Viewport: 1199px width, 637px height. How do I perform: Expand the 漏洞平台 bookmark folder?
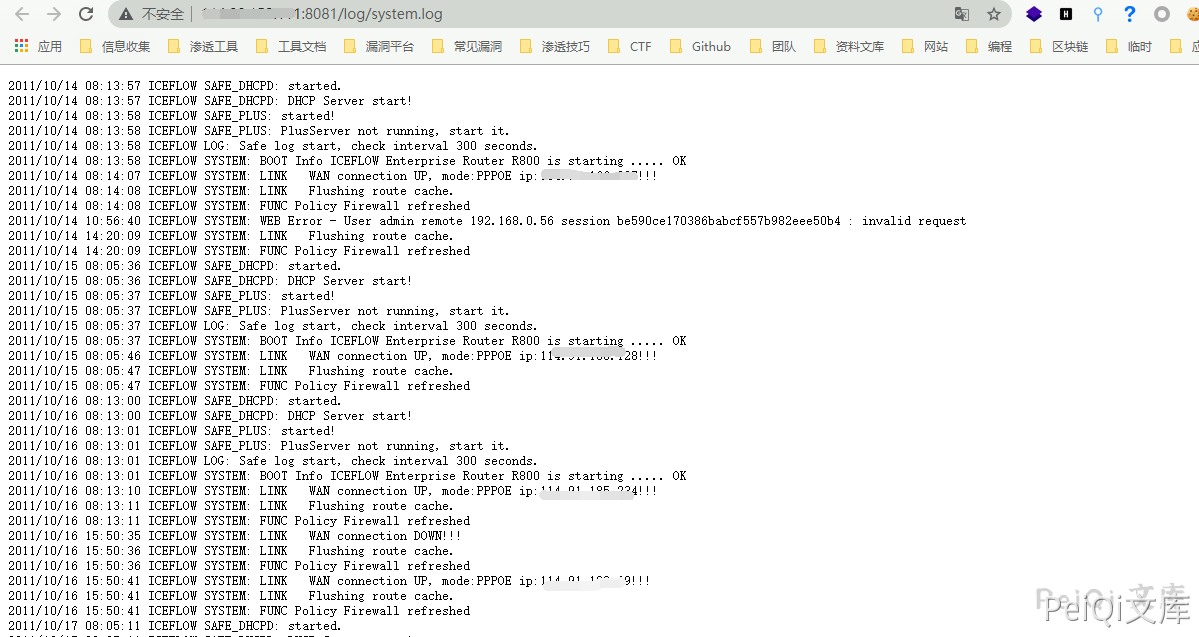[x=379, y=46]
